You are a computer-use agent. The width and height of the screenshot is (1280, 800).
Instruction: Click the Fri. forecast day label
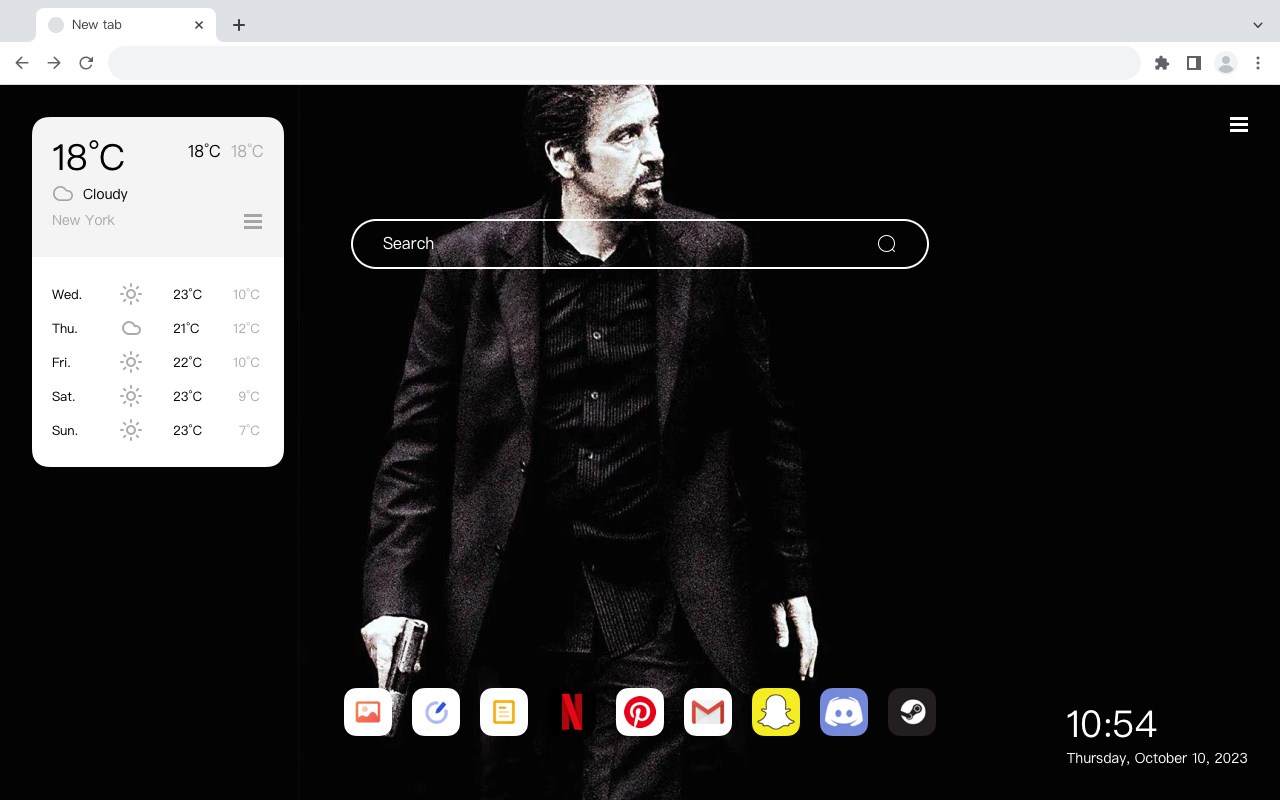click(x=61, y=362)
